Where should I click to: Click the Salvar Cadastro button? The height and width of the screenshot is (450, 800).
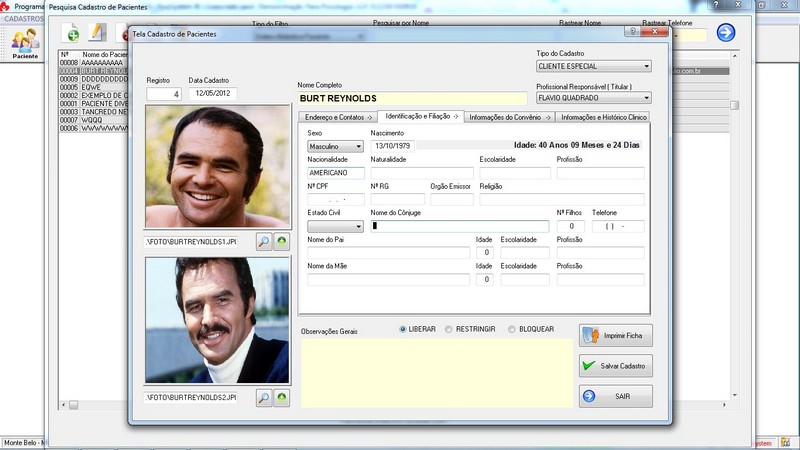click(616, 366)
